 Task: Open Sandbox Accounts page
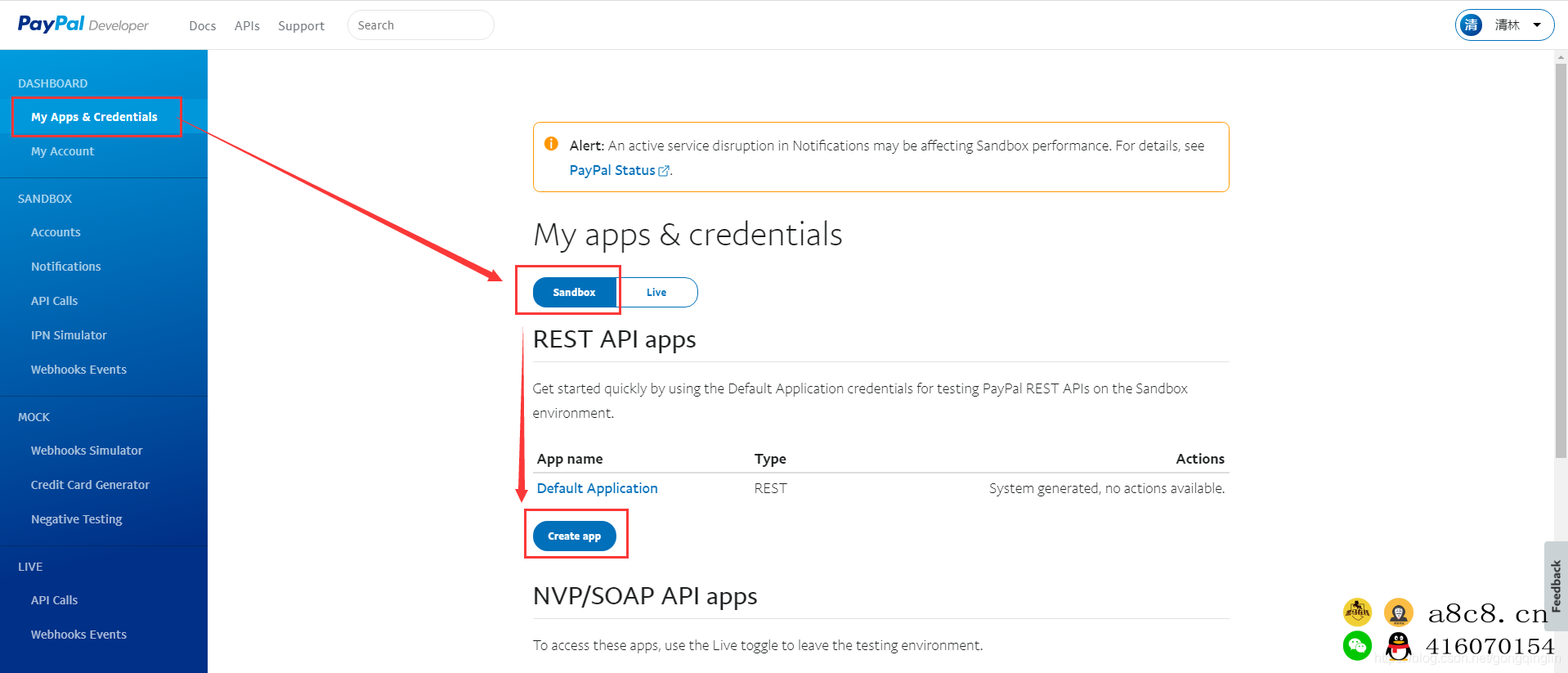pyautogui.click(x=56, y=232)
